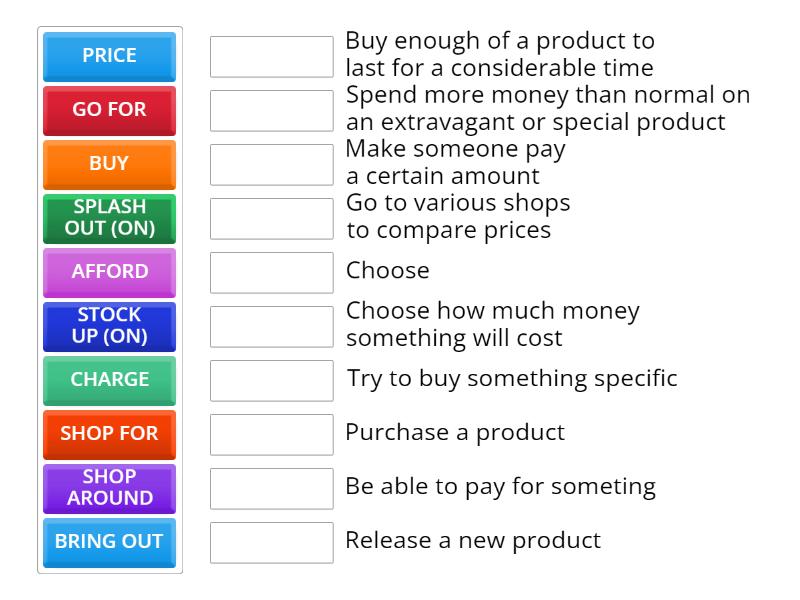The height and width of the screenshot is (600, 800).
Task: Select the box for 'Buy enough of a product' definition
Action: (271, 55)
